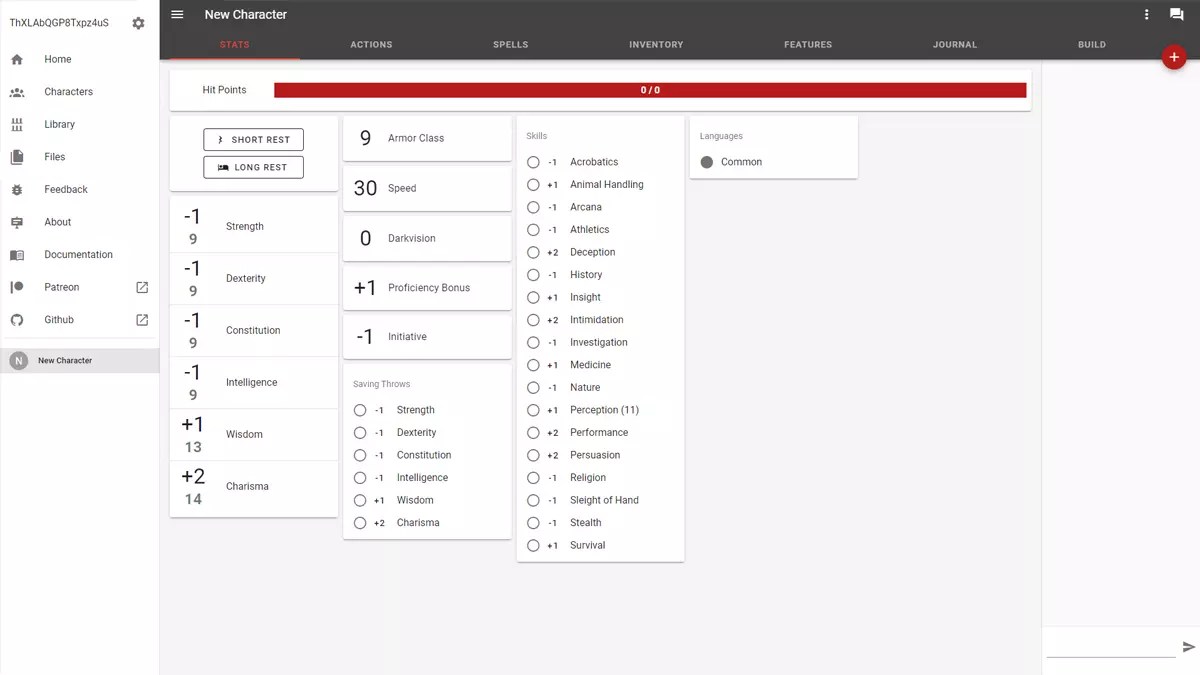Click the Hit Points progress bar
The image size is (1200, 675).
(x=650, y=89)
